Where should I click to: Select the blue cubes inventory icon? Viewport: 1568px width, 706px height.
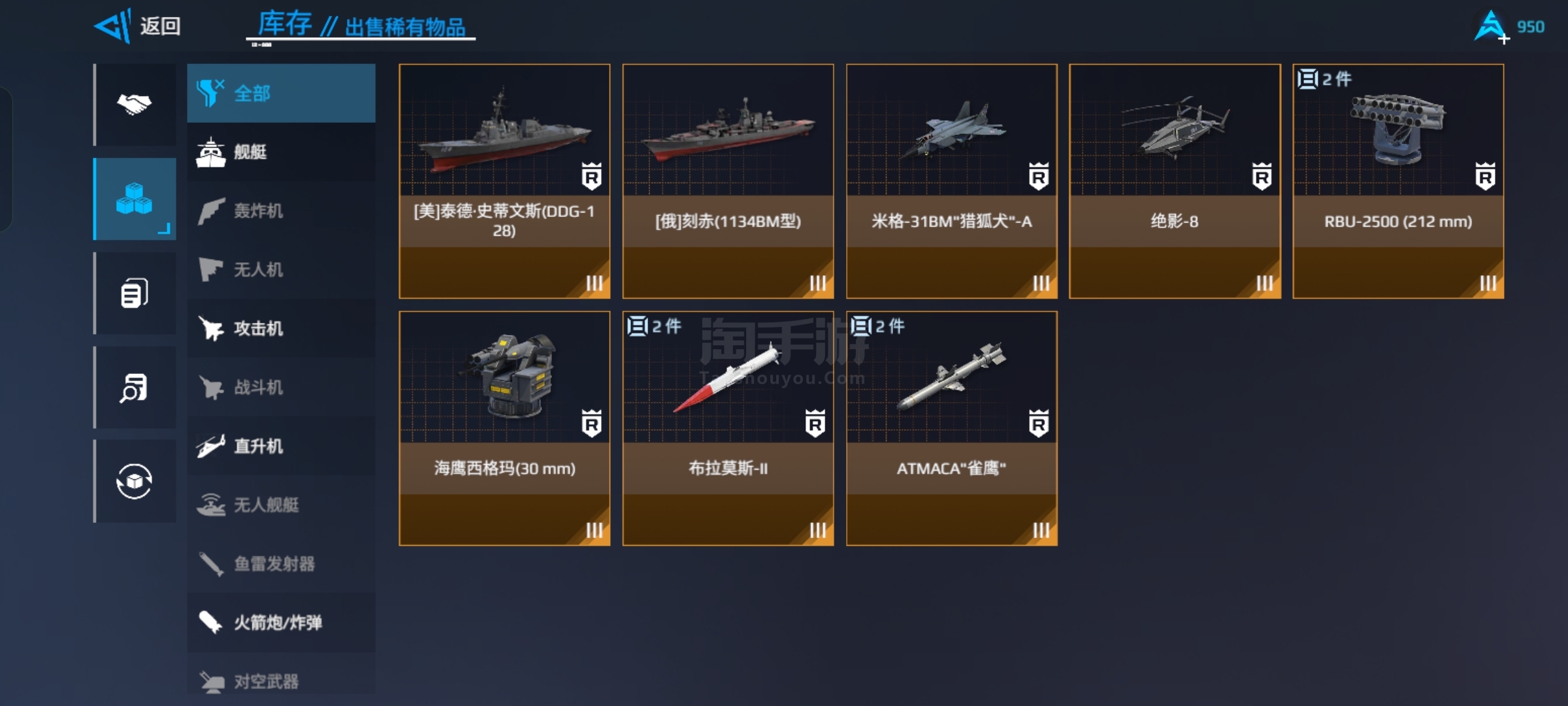click(135, 199)
